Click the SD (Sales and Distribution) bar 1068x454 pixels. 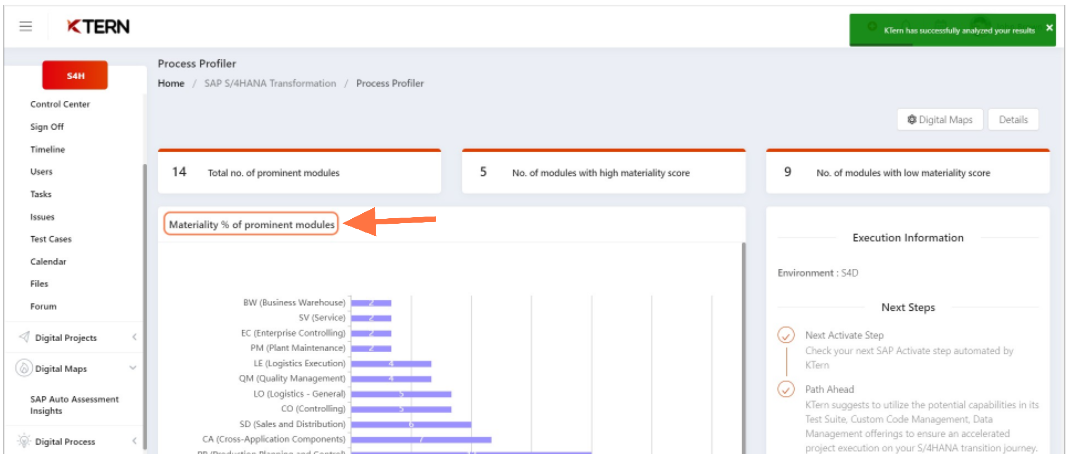click(x=411, y=424)
